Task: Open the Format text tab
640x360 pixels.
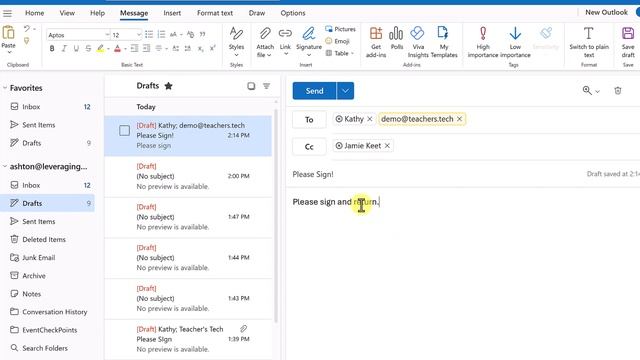Action: pos(215,13)
